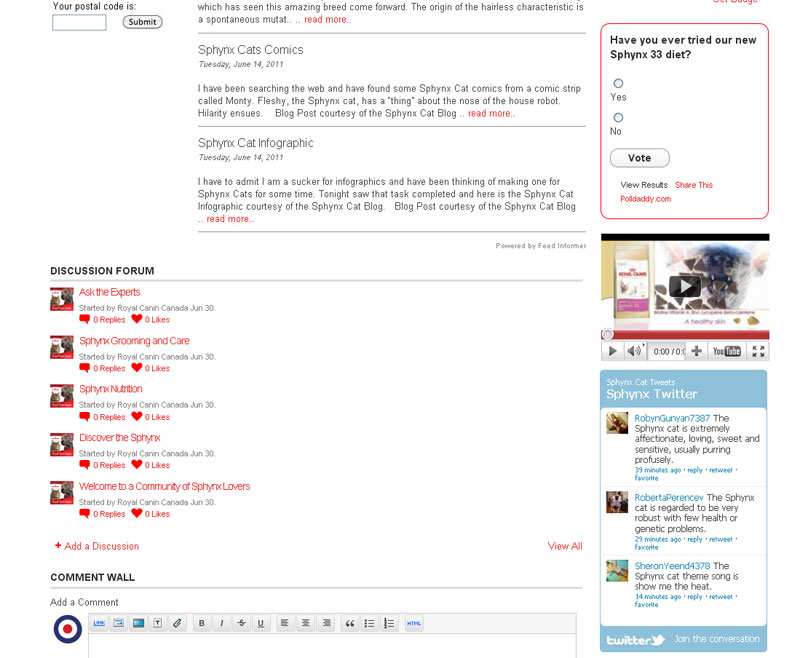Open the Ask the Experts discussion
The image size is (800, 658).
click(x=109, y=292)
